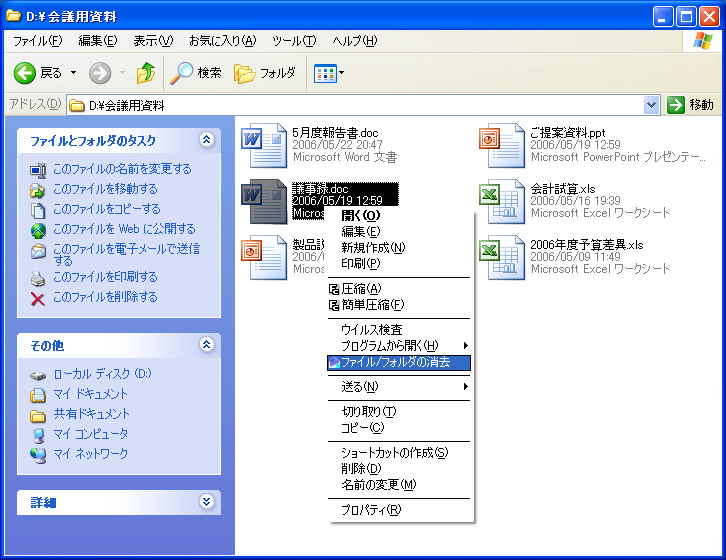Open the views button dropdown arrow

pos(341,73)
